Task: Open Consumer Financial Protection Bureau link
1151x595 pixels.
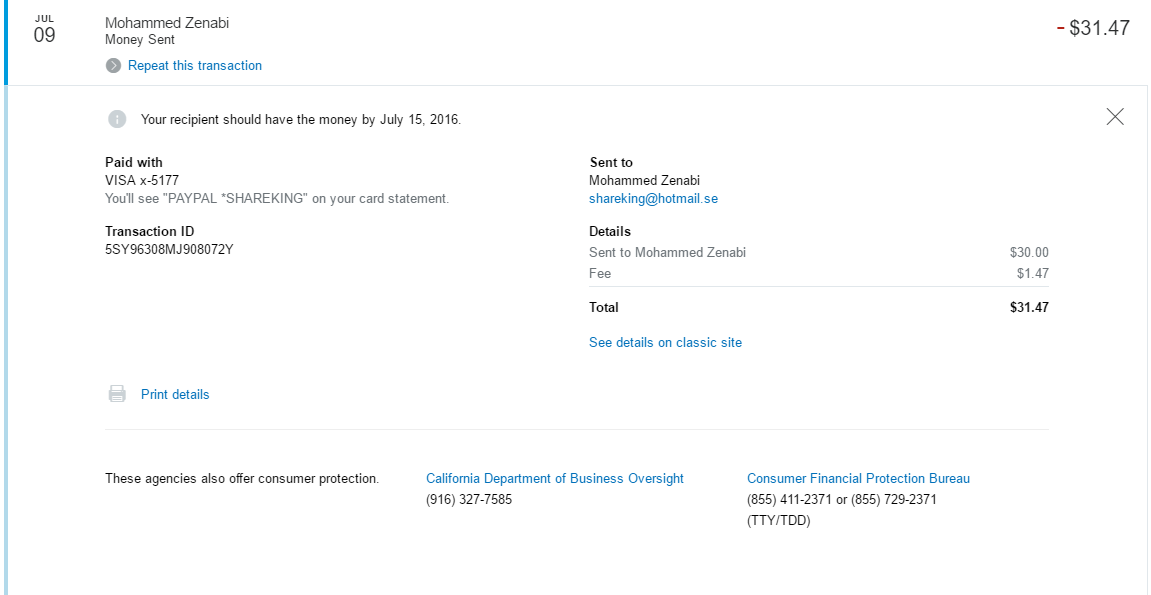Action: pos(858,479)
